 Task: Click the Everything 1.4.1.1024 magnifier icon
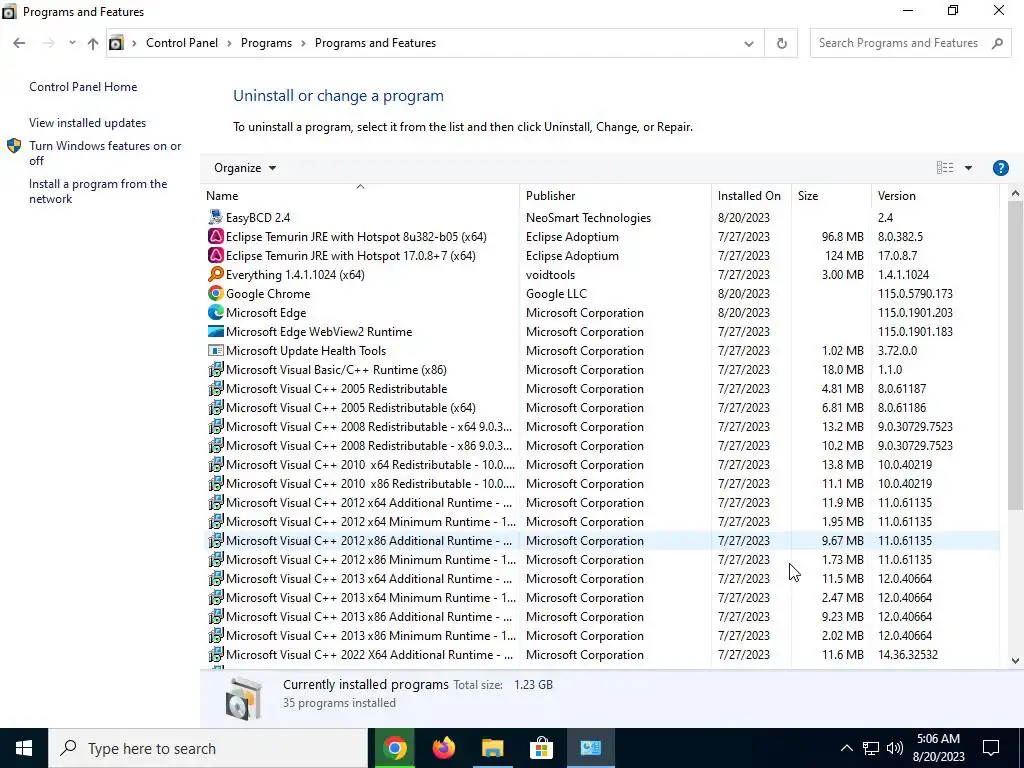pyautogui.click(x=216, y=274)
